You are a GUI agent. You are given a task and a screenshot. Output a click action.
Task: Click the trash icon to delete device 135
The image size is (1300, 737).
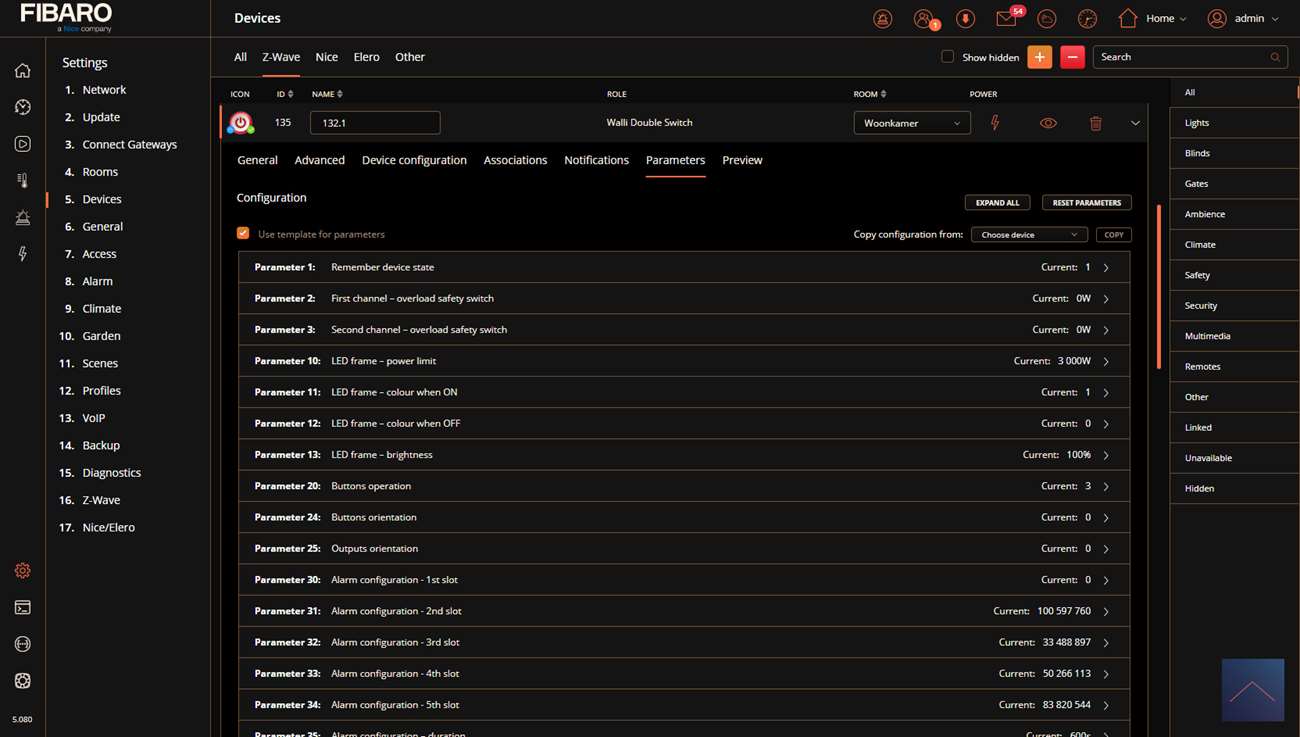coord(1096,123)
